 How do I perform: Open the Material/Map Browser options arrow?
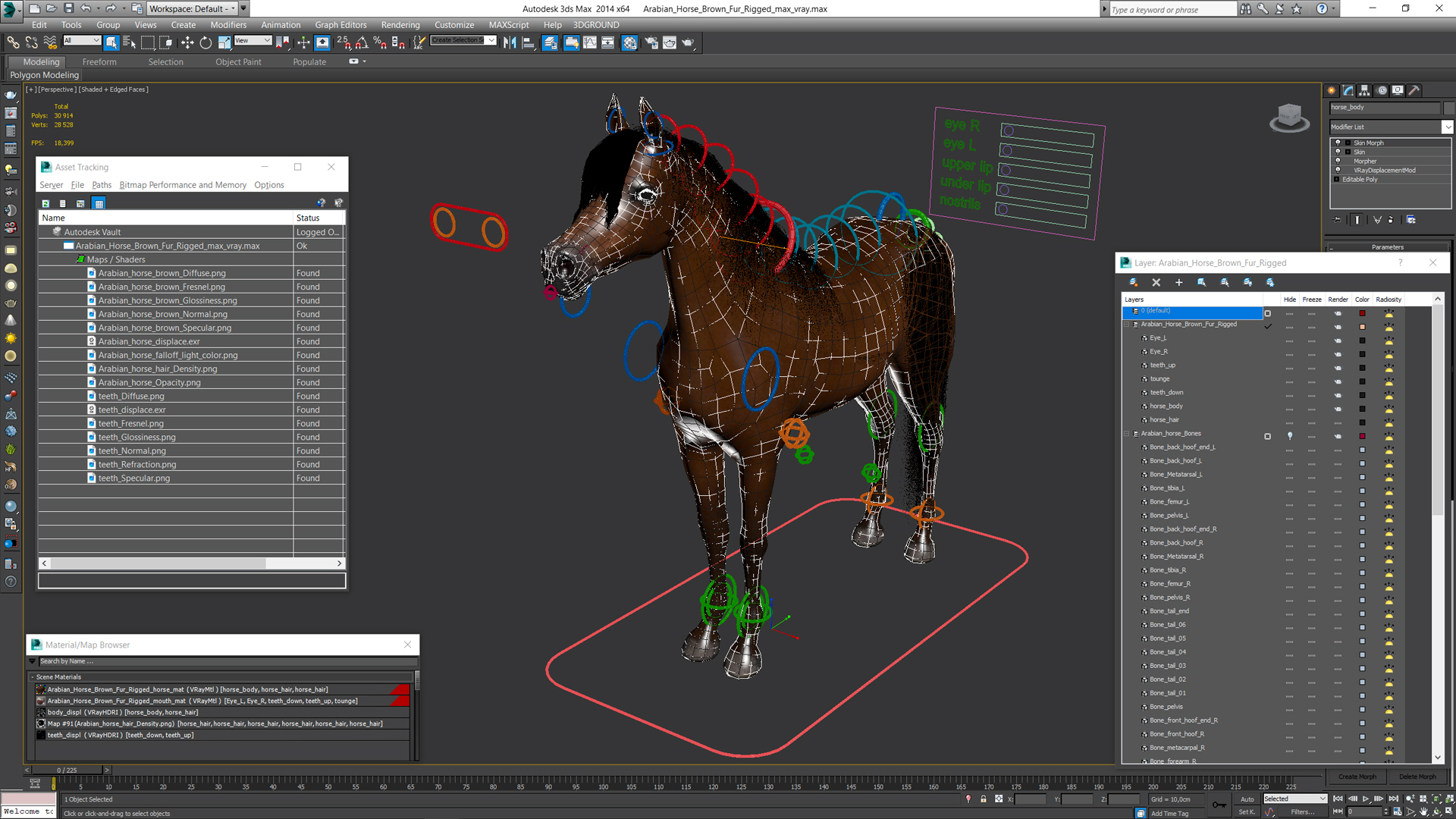pyautogui.click(x=33, y=661)
